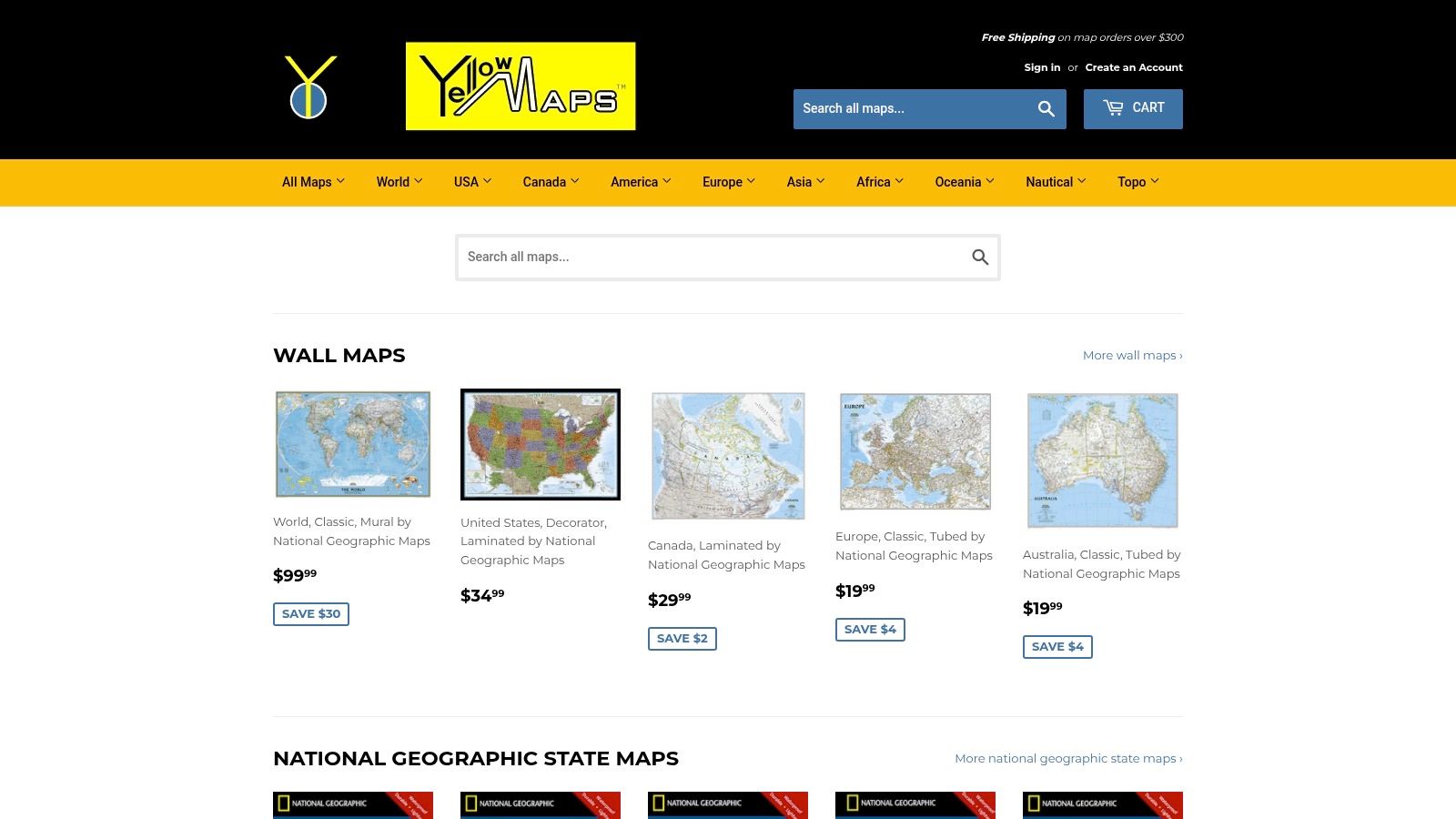The height and width of the screenshot is (819, 1456).
Task: Click the main page search magnifier icon
Action: [x=979, y=257]
